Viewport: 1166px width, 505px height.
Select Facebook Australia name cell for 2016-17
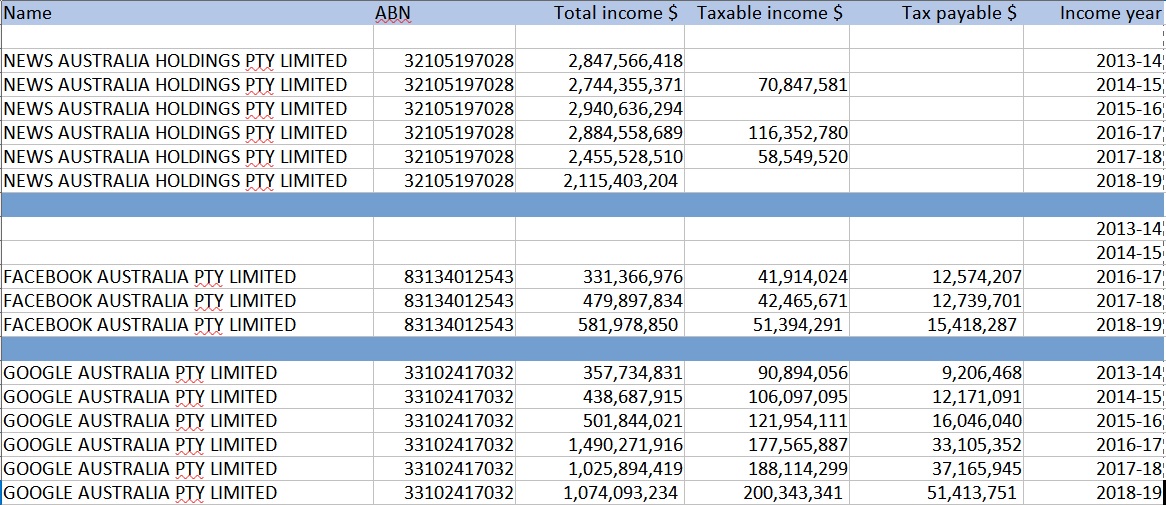coord(187,277)
